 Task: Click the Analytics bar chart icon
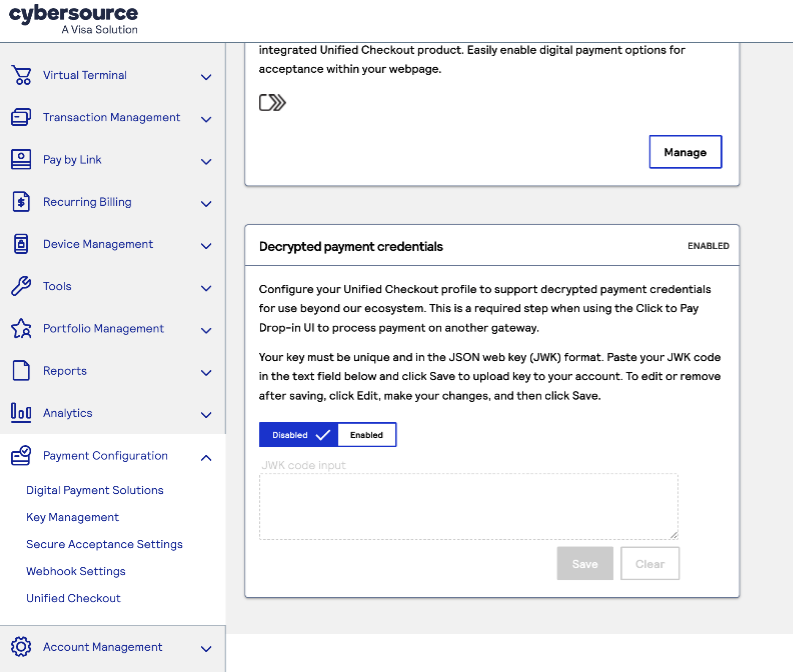(21, 413)
